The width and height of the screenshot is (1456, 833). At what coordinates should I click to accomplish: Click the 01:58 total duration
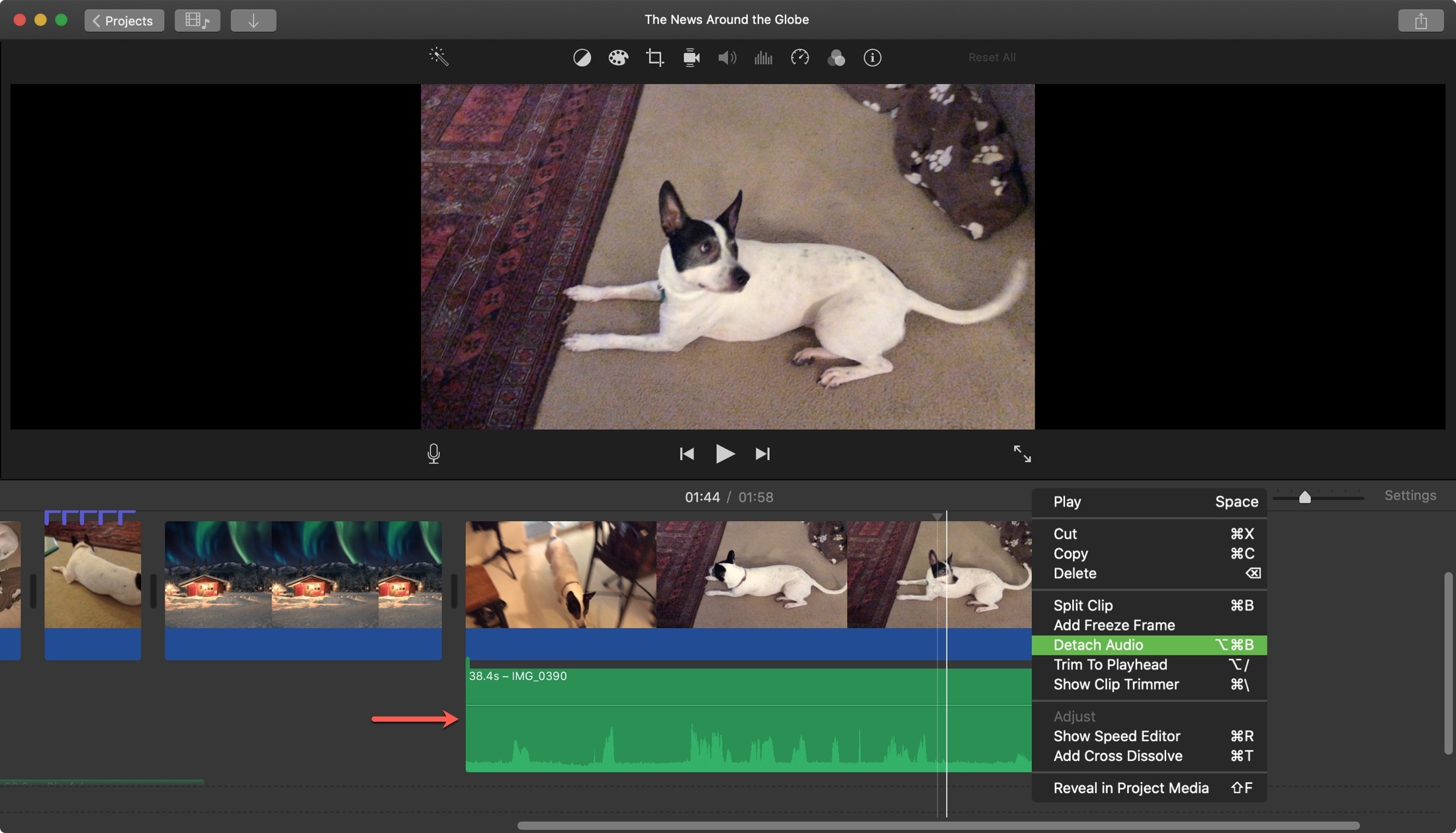pos(756,497)
